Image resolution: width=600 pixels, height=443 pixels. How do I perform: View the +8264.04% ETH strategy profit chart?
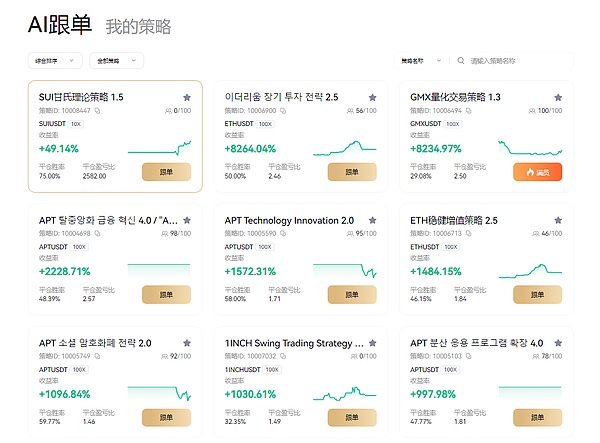tap(344, 149)
